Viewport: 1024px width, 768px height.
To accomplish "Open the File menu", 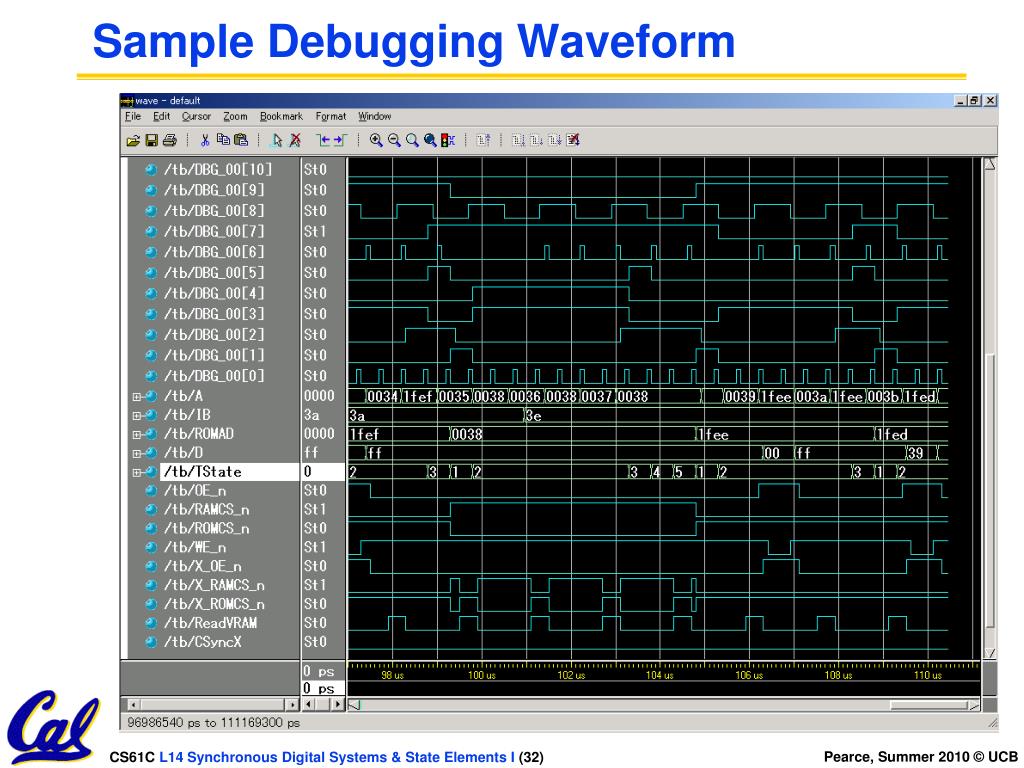I will (x=133, y=116).
